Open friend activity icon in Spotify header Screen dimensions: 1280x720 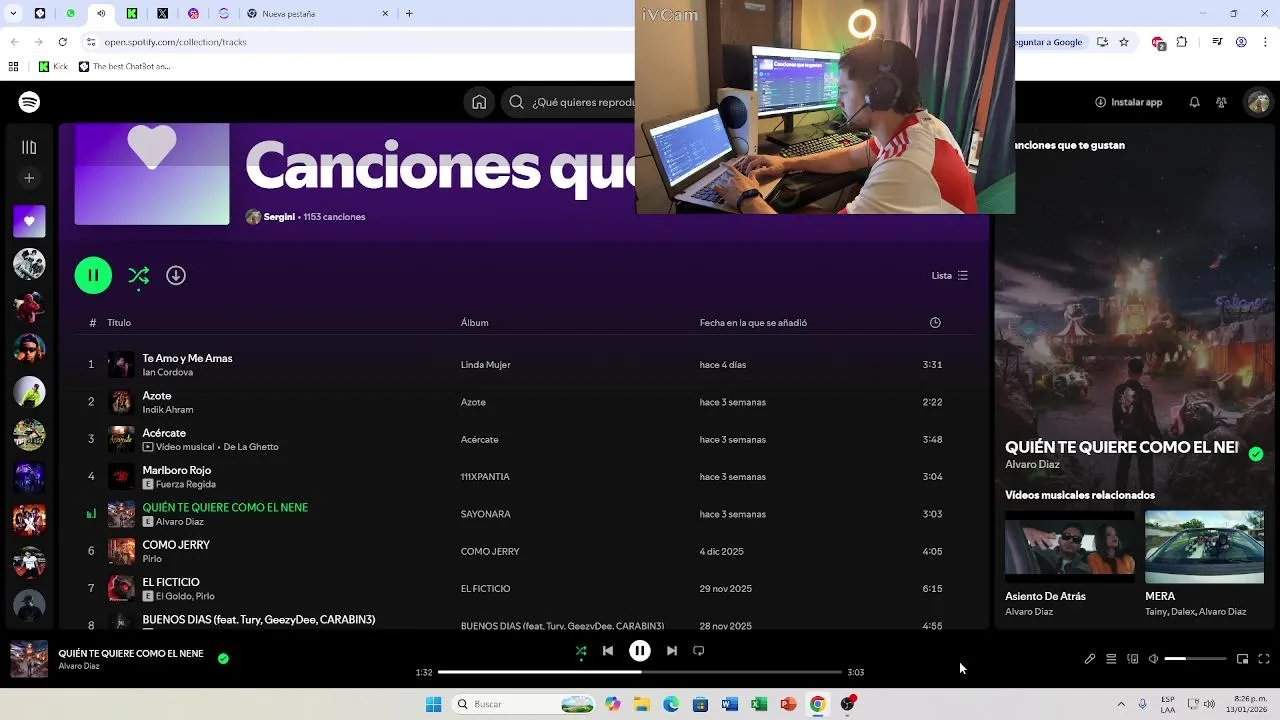click(1221, 102)
